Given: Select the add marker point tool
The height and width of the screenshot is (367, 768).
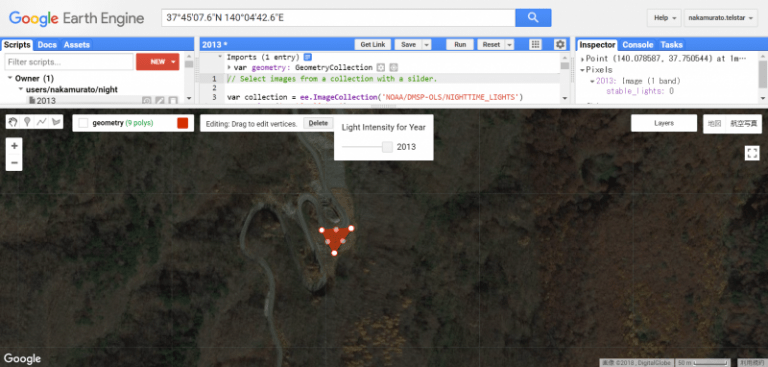Looking at the screenshot, I should pos(27,122).
